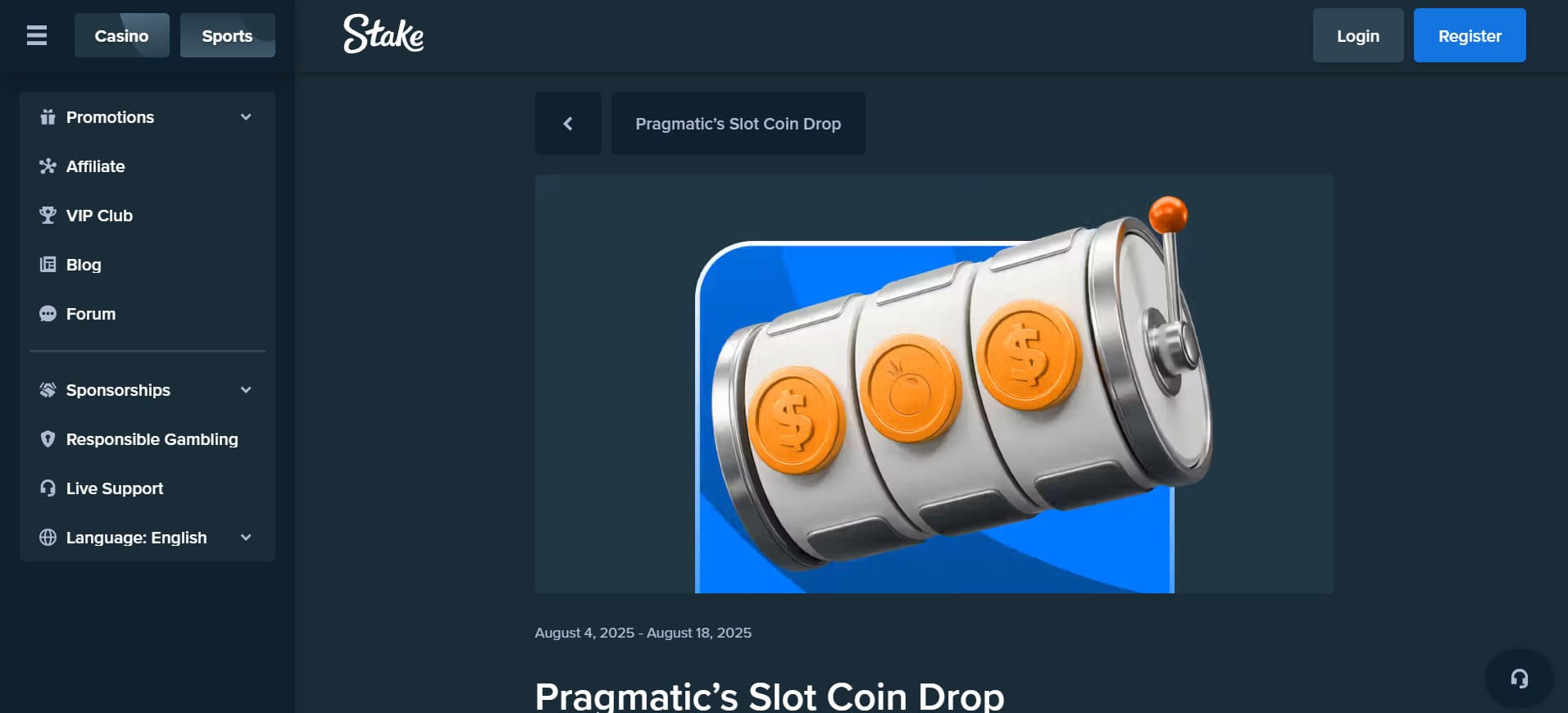Click the blue Register button
Viewport: 1568px width, 713px height.
1470,35
